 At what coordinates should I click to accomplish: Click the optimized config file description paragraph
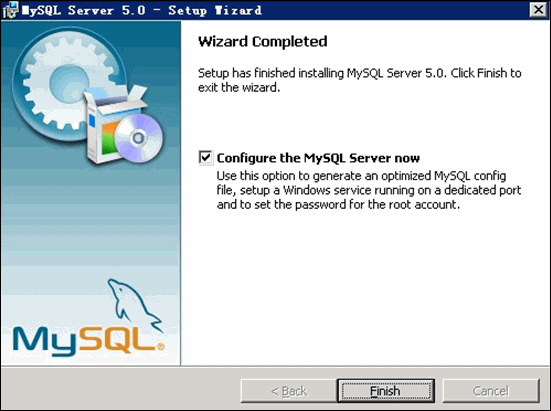click(x=369, y=190)
